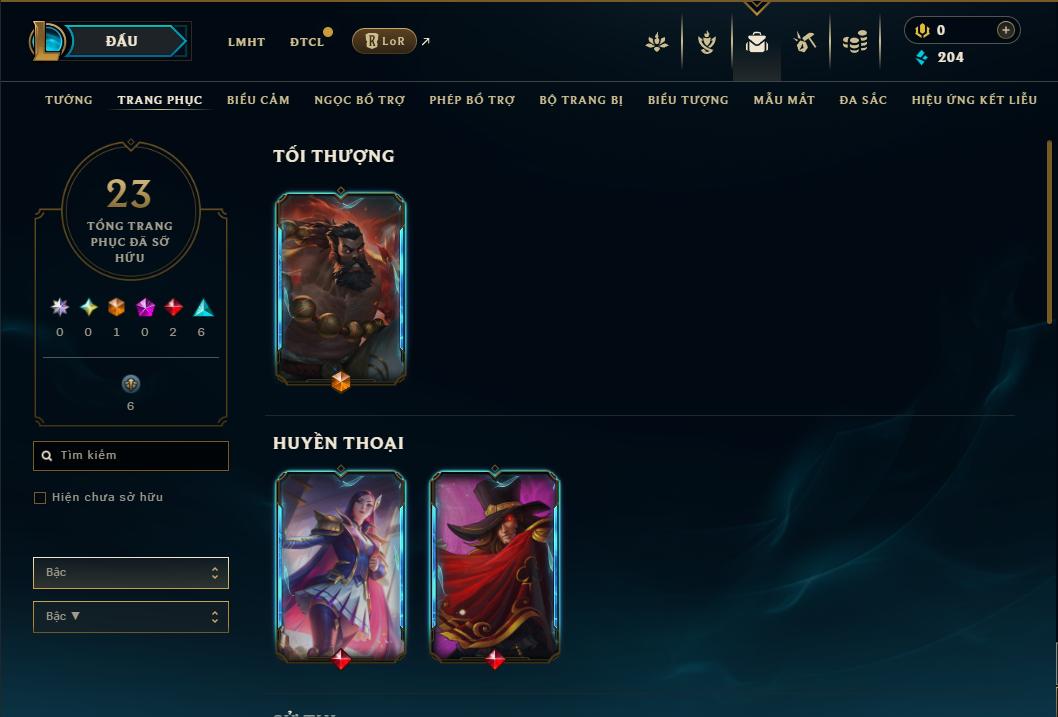Image resolution: width=1058 pixels, height=717 pixels.
Task: Open the 'Bậc ▼' sorting dropdown
Action: tap(131, 616)
